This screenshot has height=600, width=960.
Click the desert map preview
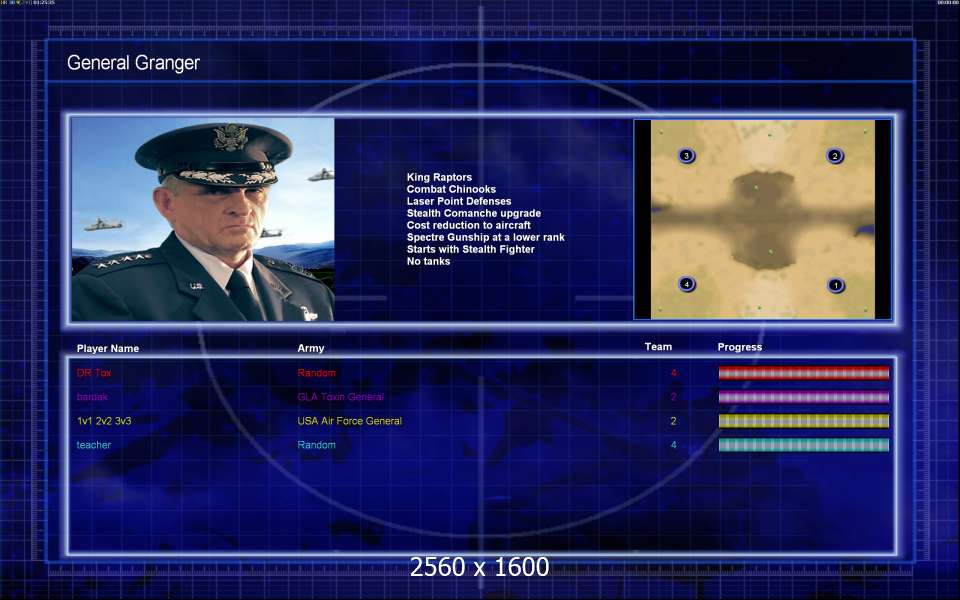pos(762,219)
